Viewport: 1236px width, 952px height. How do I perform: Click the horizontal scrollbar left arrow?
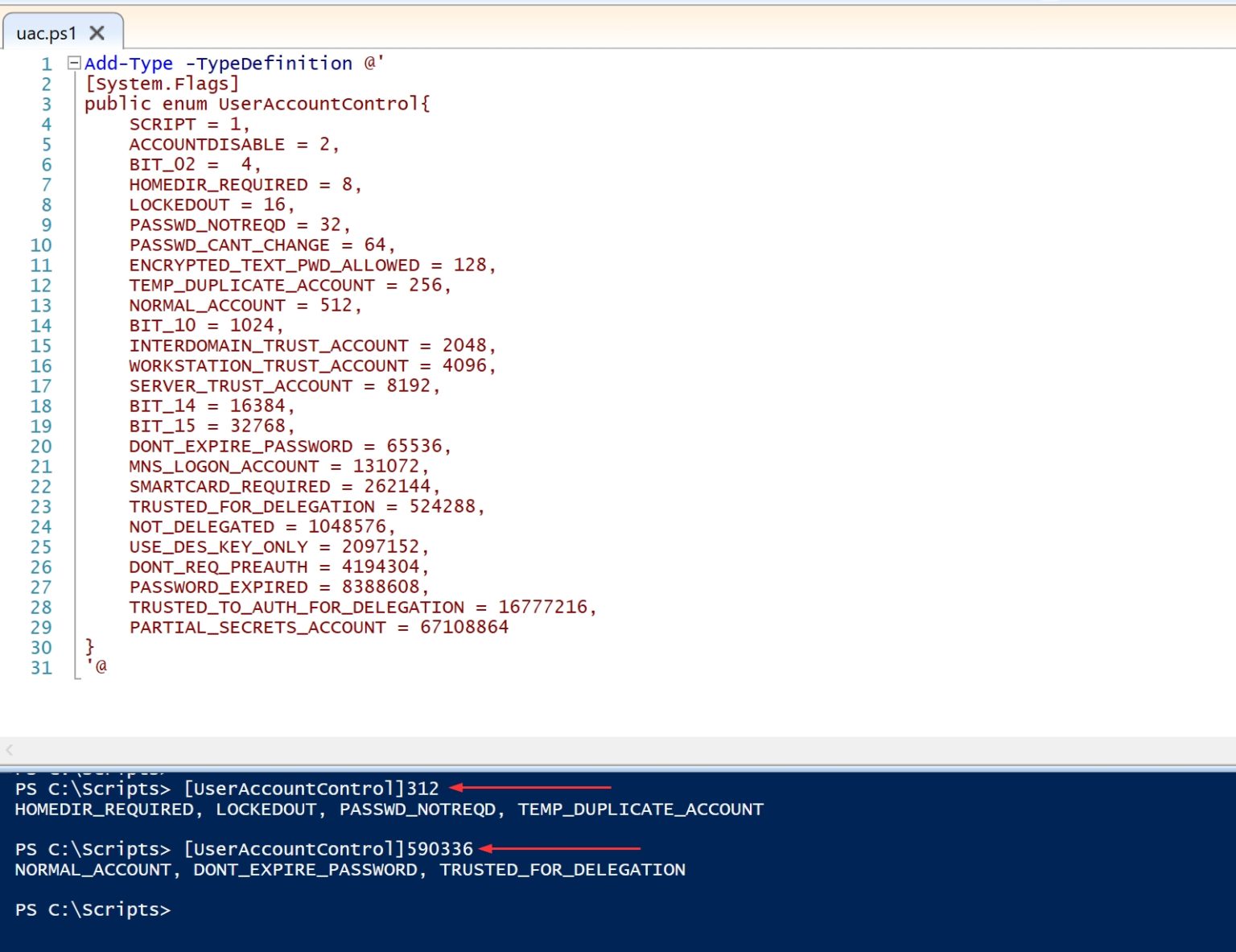[x=9, y=749]
